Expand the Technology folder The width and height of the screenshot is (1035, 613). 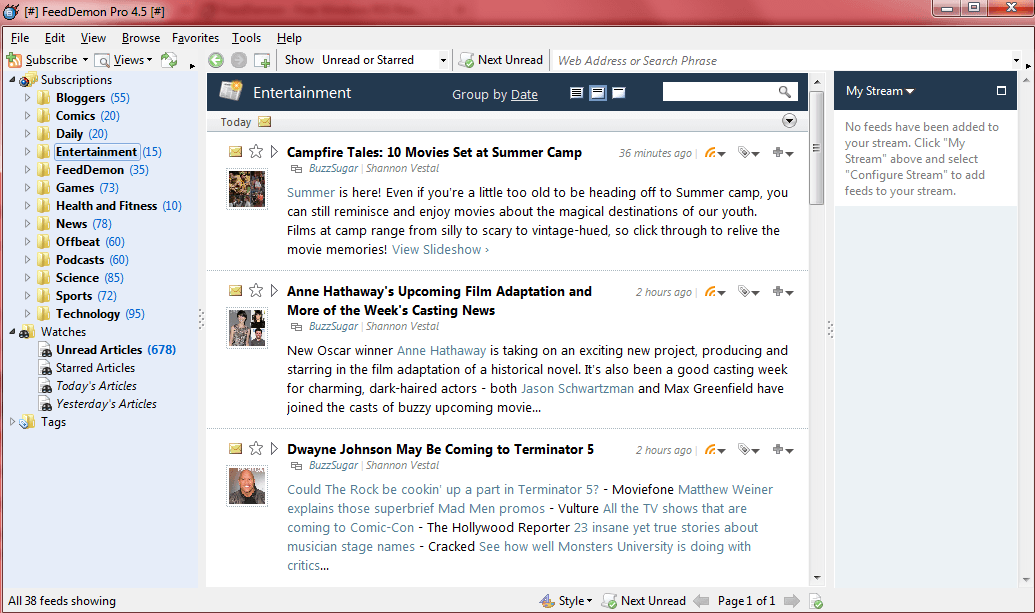coord(27,313)
